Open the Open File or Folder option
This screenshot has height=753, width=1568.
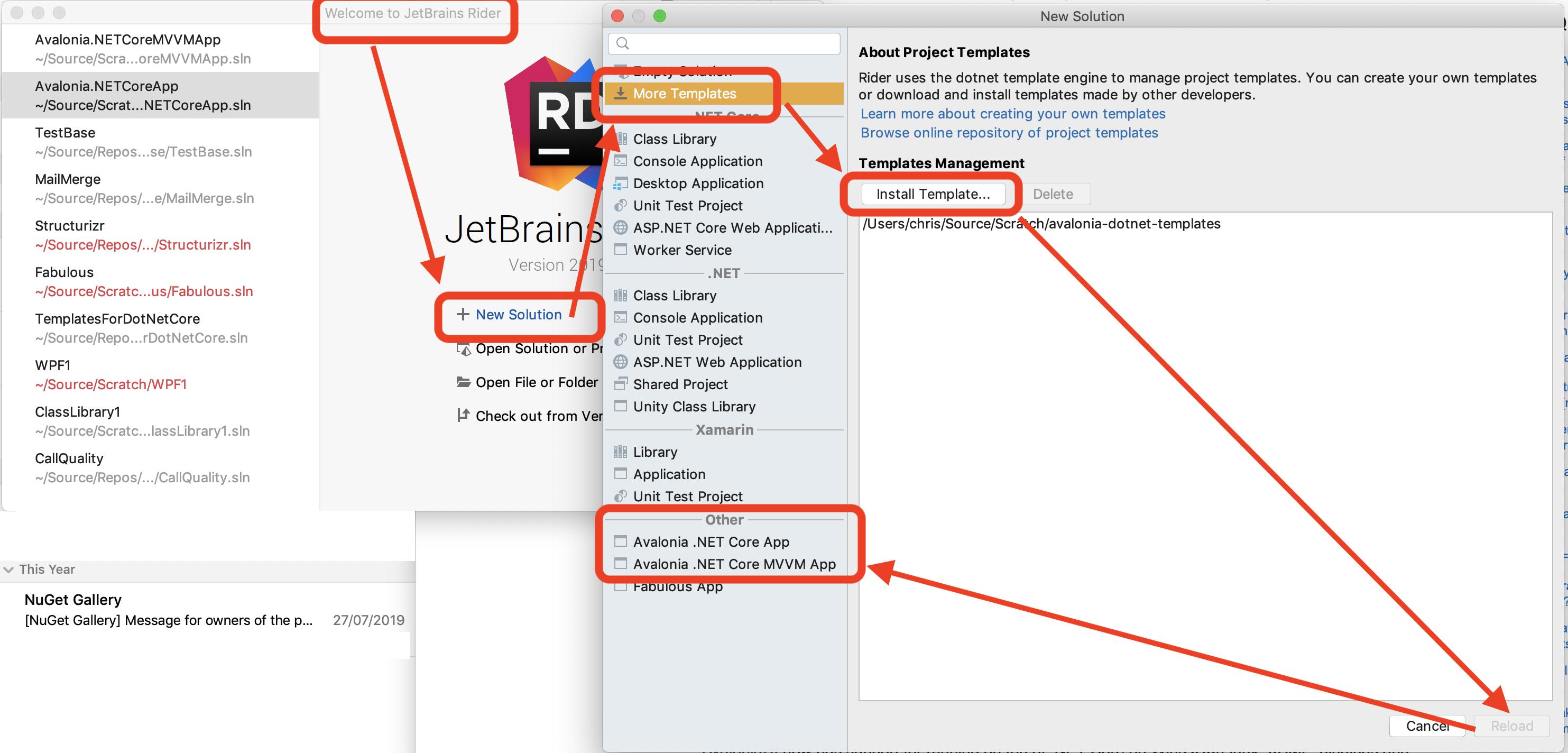(536, 382)
